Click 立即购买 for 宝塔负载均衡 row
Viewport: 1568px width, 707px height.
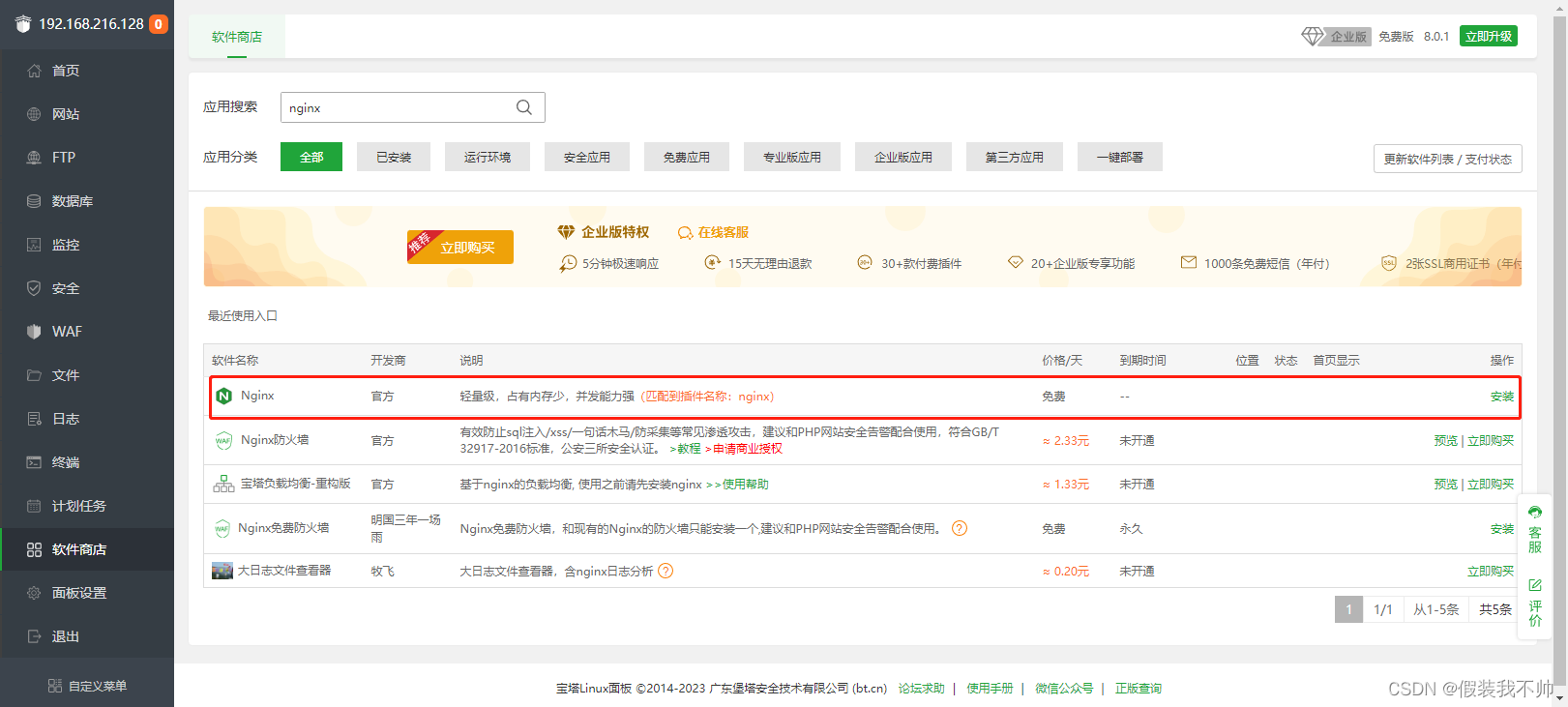click(1491, 485)
